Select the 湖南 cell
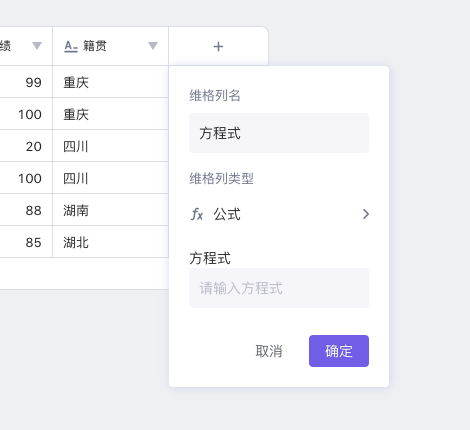This screenshot has height=430, width=470. point(110,210)
